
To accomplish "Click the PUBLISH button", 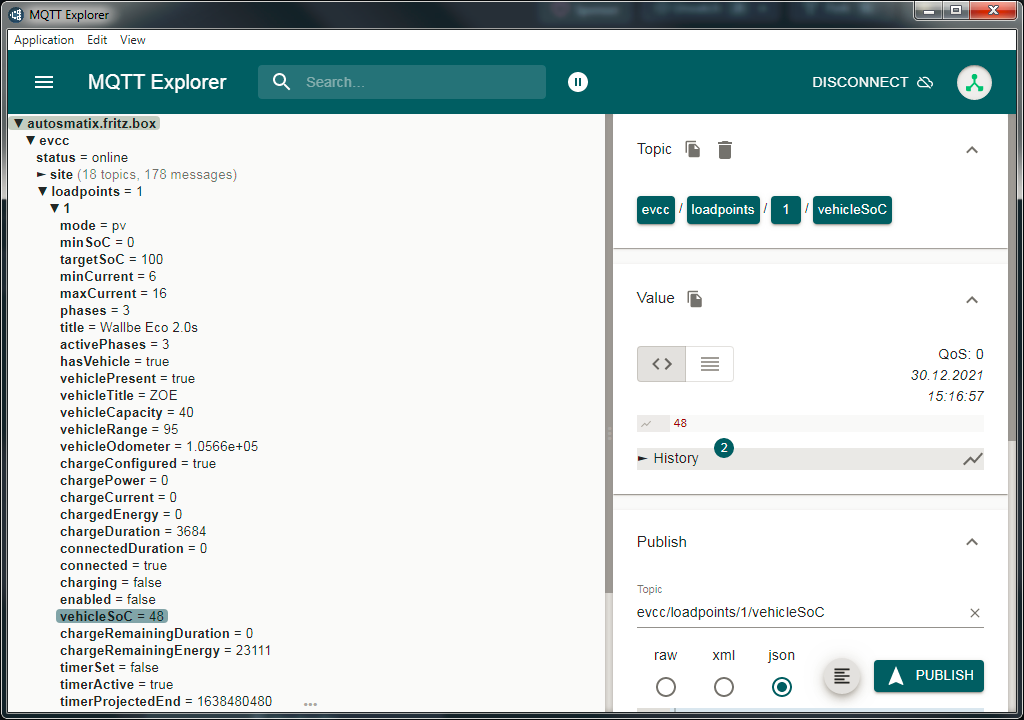I will point(928,676).
